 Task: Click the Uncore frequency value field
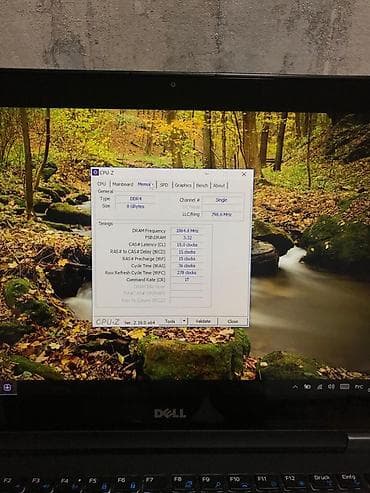point(222,214)
